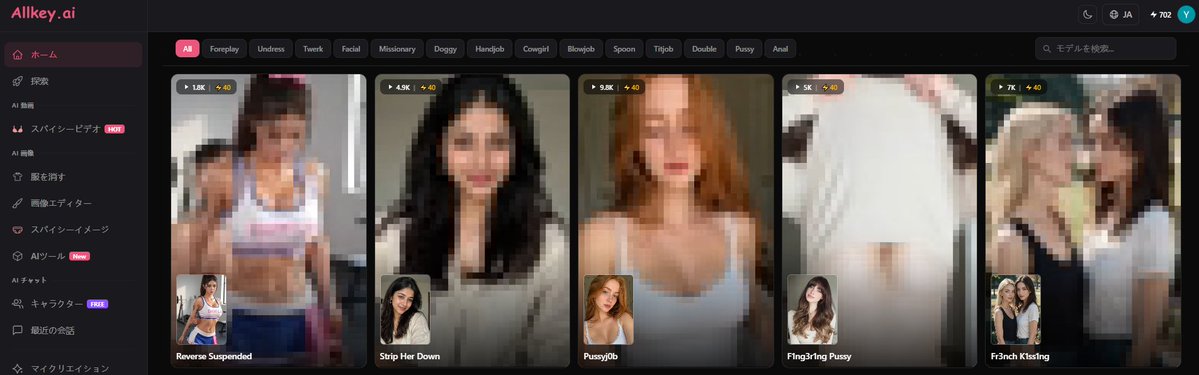The width and height of the screenshot is (1199, 375).
Task: Open the Fr3nch K1ss1ng card title
Action: (x=1020, y=357)
